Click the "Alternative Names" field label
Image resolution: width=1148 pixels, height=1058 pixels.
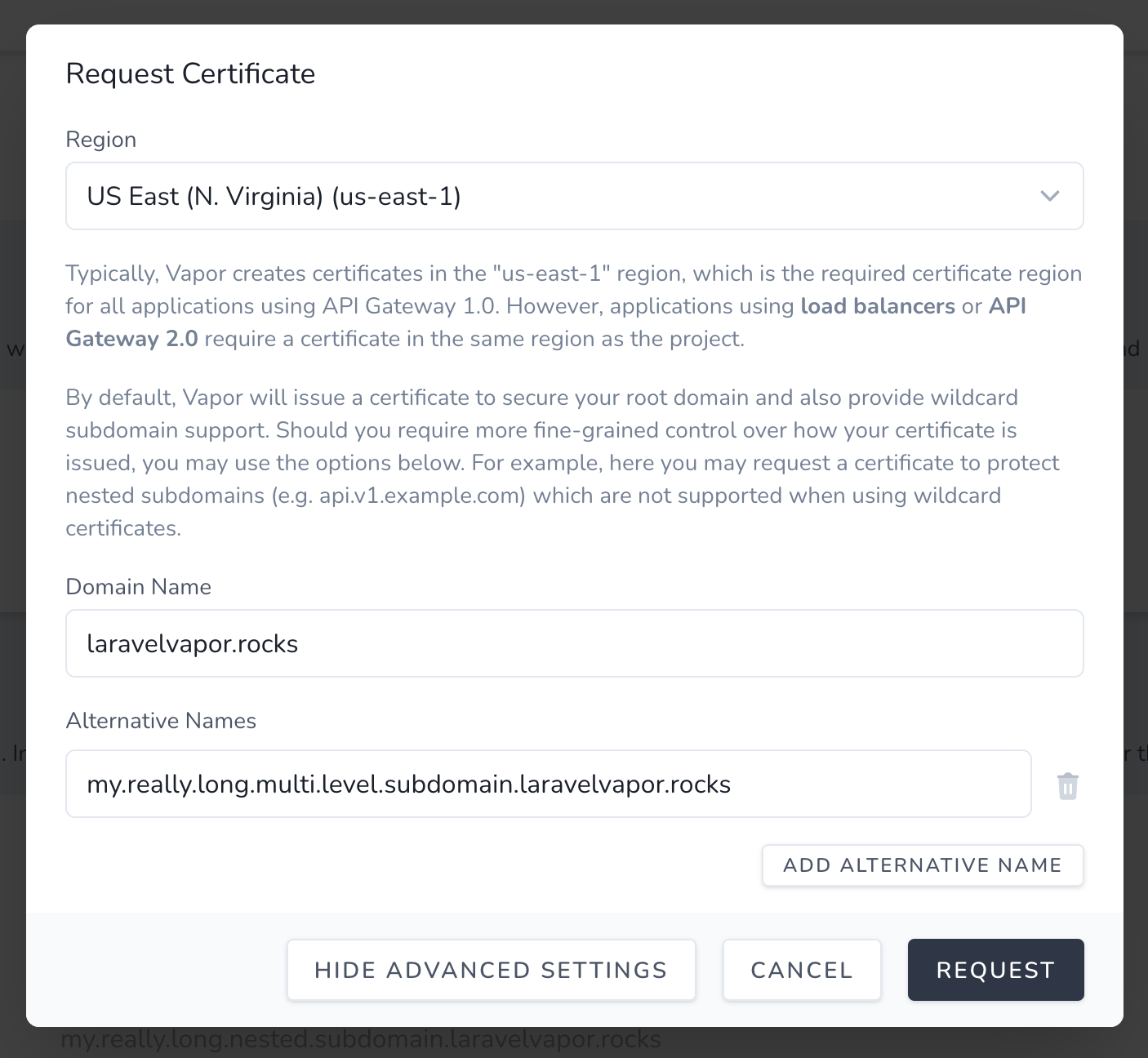[161, 721]
